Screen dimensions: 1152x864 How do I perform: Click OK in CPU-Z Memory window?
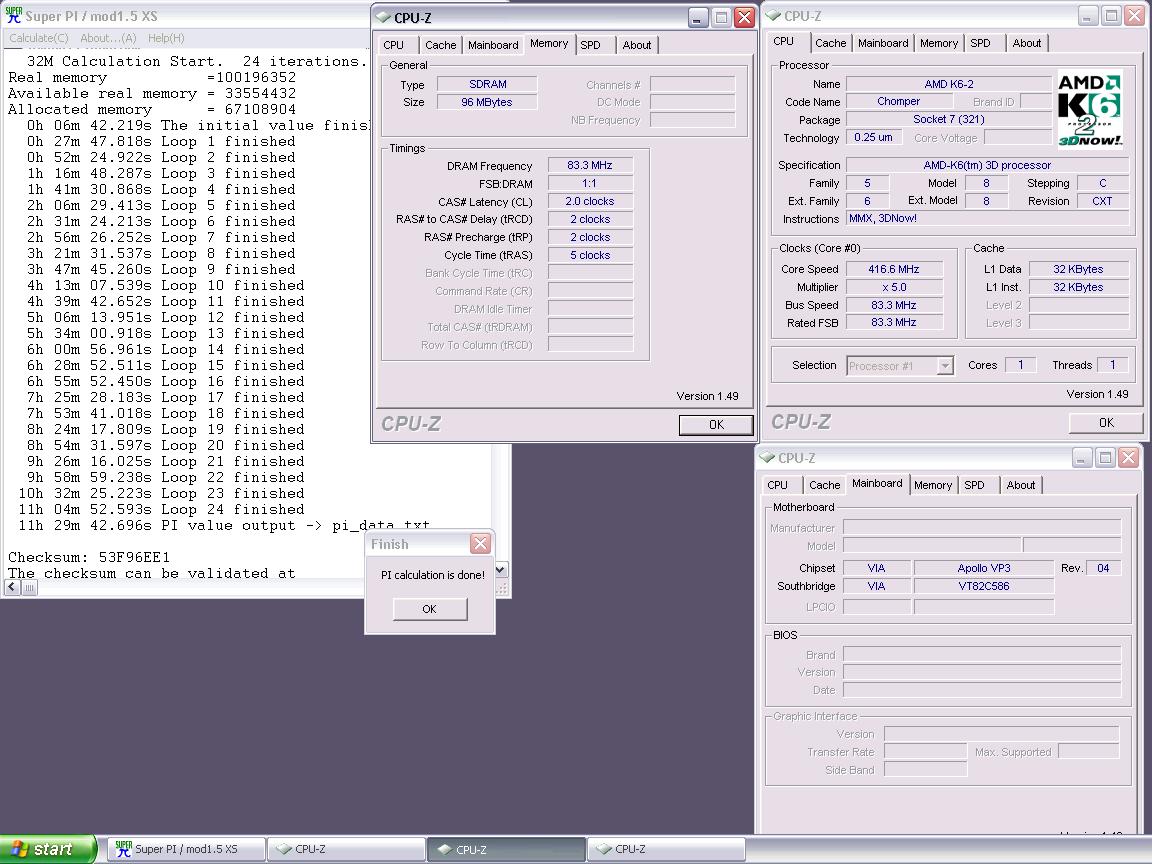(716, 425)
